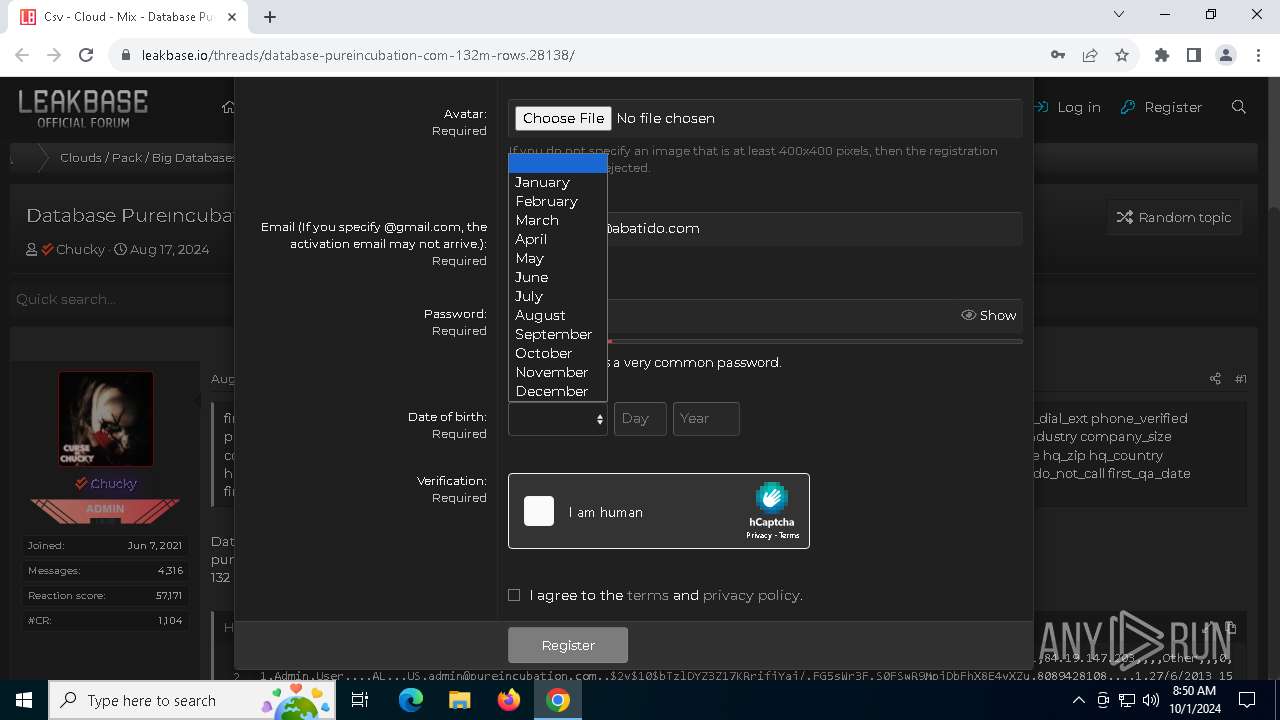Check the hCaptcha I am human box
The height and width of the screenshot is (720, 1280).
tap(539, 511)
